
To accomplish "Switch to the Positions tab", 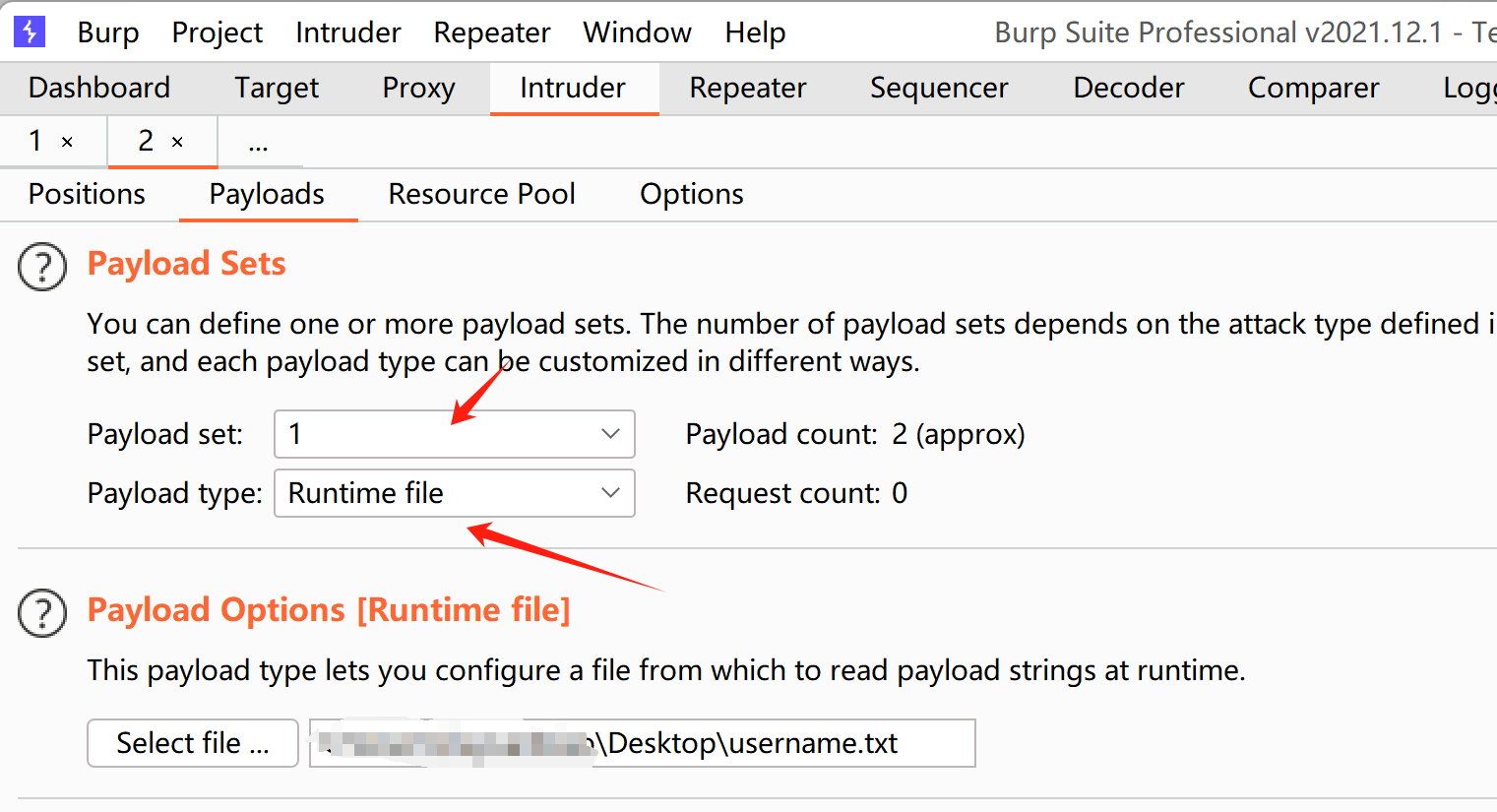I will [x=87, y=194].
